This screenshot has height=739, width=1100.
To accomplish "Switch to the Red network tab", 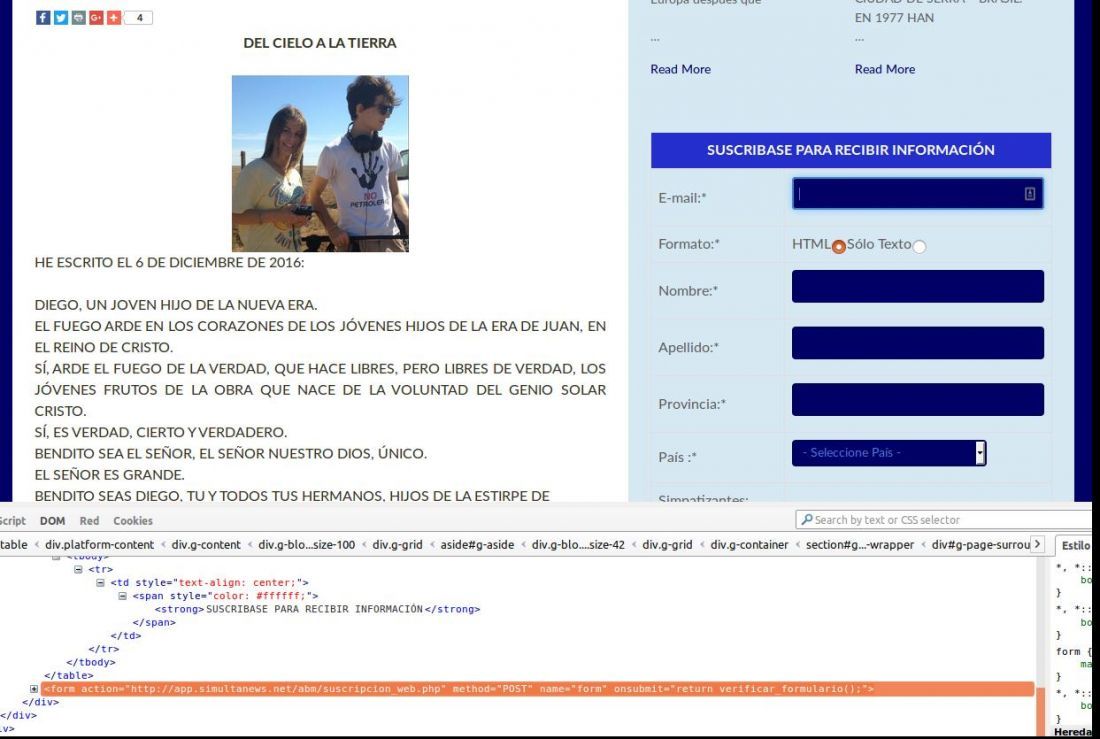I will (89, 521).
